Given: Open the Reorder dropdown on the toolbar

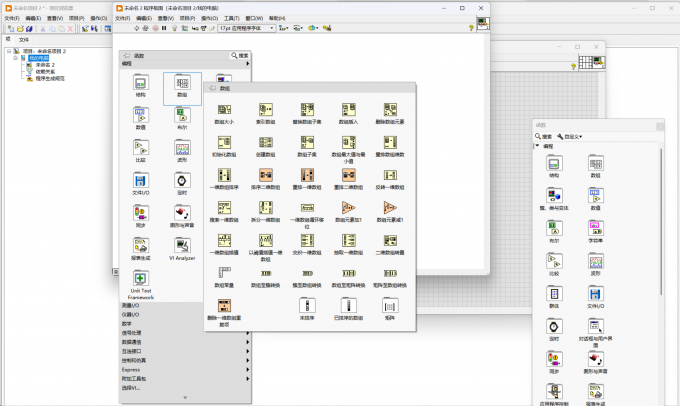Looking at the screenshot, I should (x=313, y=28).
